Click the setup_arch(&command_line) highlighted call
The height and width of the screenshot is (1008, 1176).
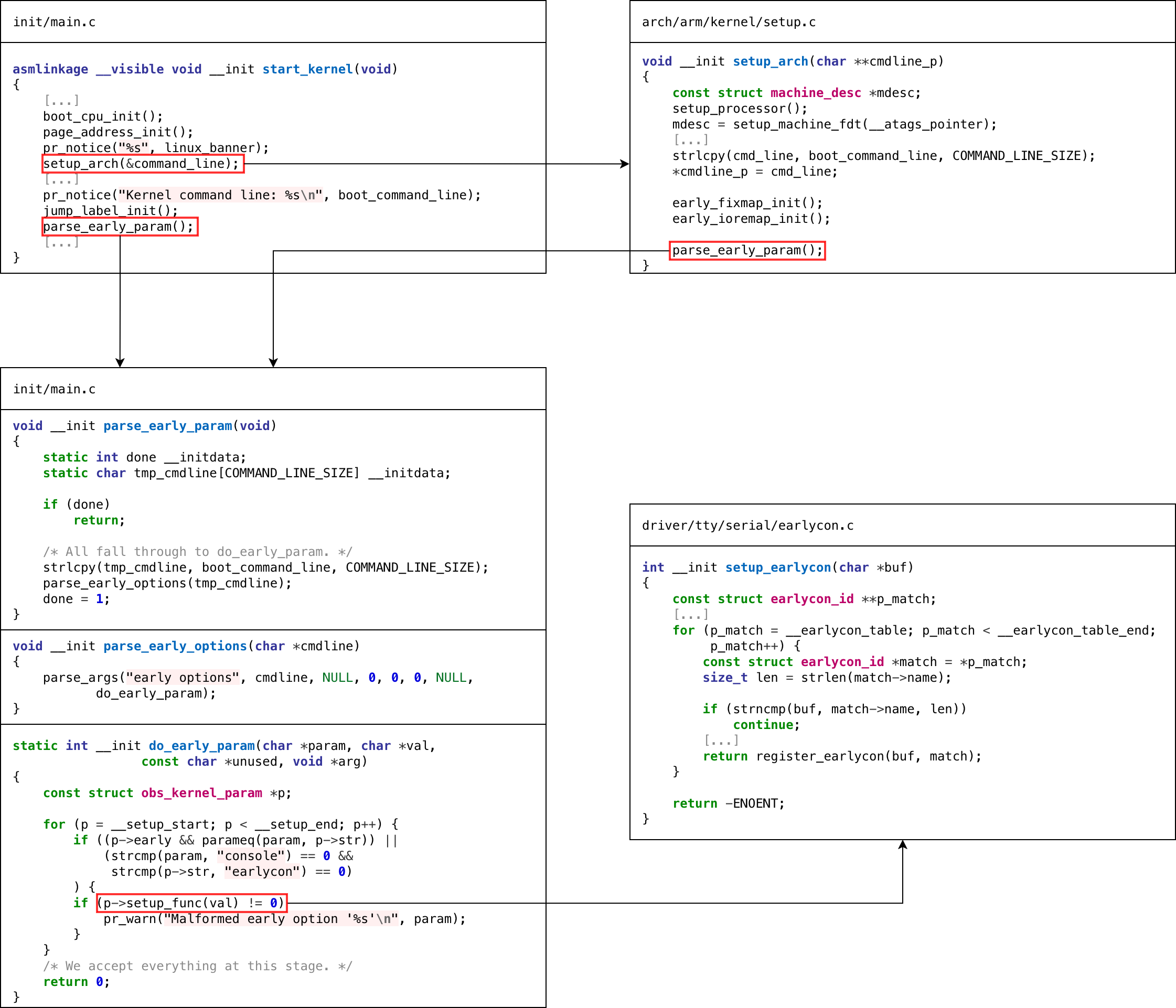(x=143, y=164)
